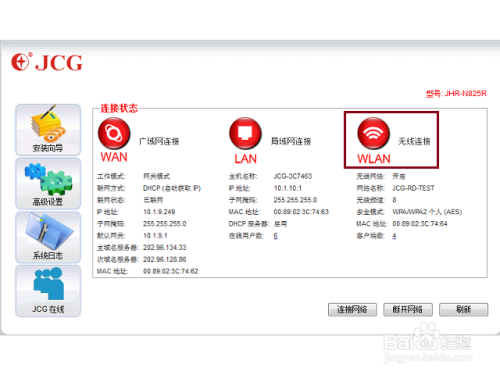Select the default gateway value 10.1.9.1
Viewport: 500px width, 375px height.
coord(155,236)
